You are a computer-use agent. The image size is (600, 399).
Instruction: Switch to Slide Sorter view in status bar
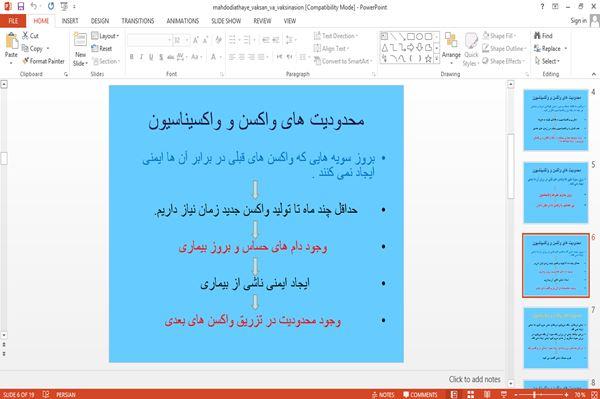click(x=470, y=394)
